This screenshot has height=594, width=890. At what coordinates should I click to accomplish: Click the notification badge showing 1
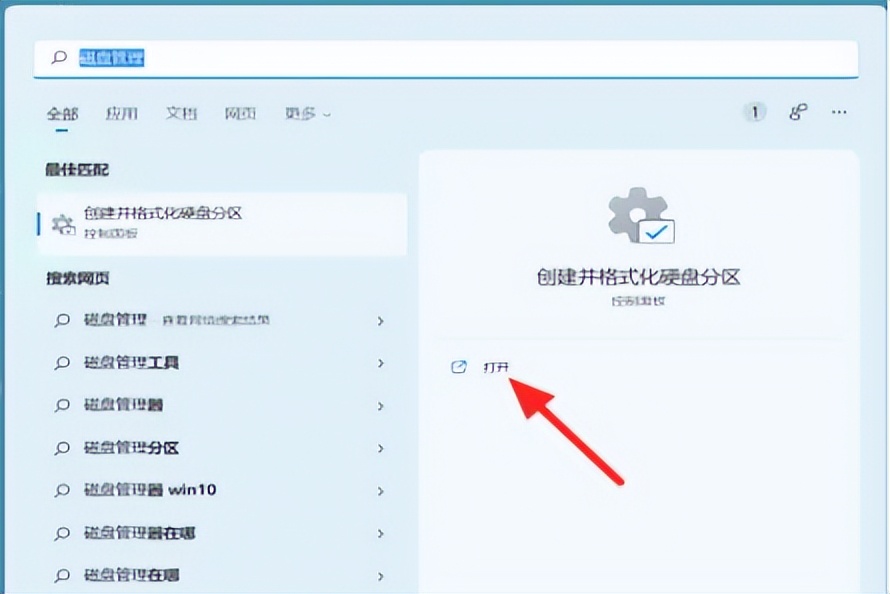point(753,112)
